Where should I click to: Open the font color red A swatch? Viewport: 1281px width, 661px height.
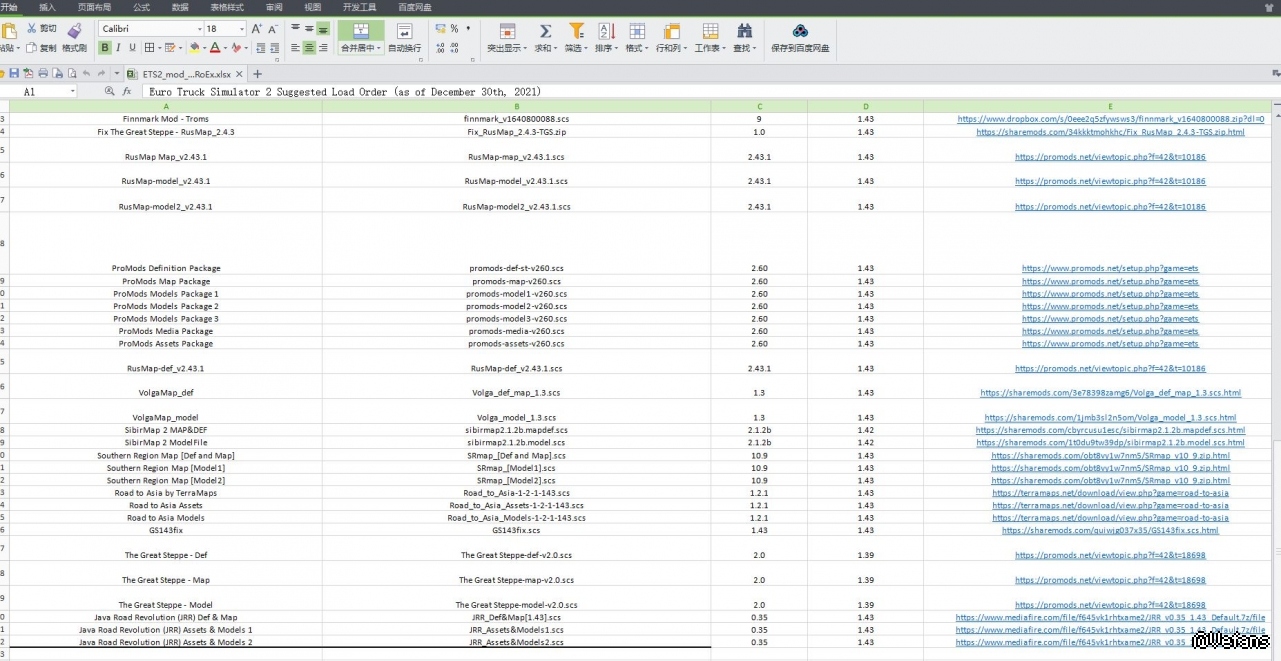pos(215,47)
